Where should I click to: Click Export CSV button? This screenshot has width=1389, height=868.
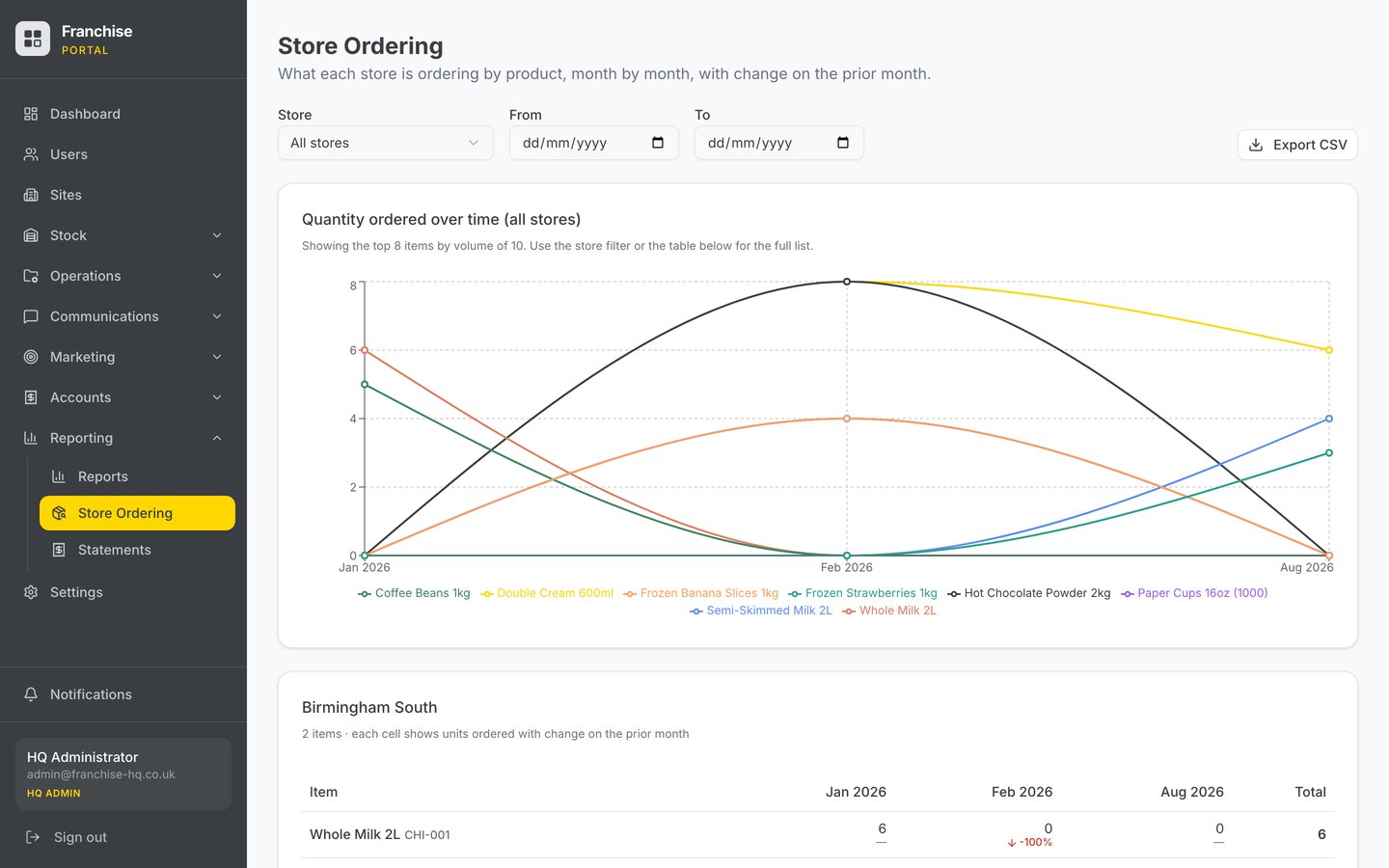(x=1297, y=145)
